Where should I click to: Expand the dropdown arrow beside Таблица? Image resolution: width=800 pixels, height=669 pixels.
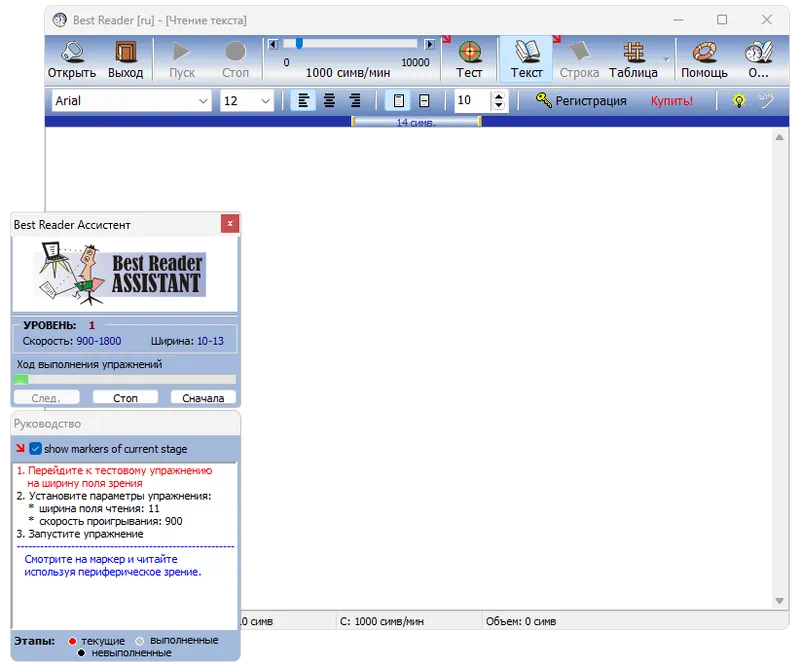(666, 59)
